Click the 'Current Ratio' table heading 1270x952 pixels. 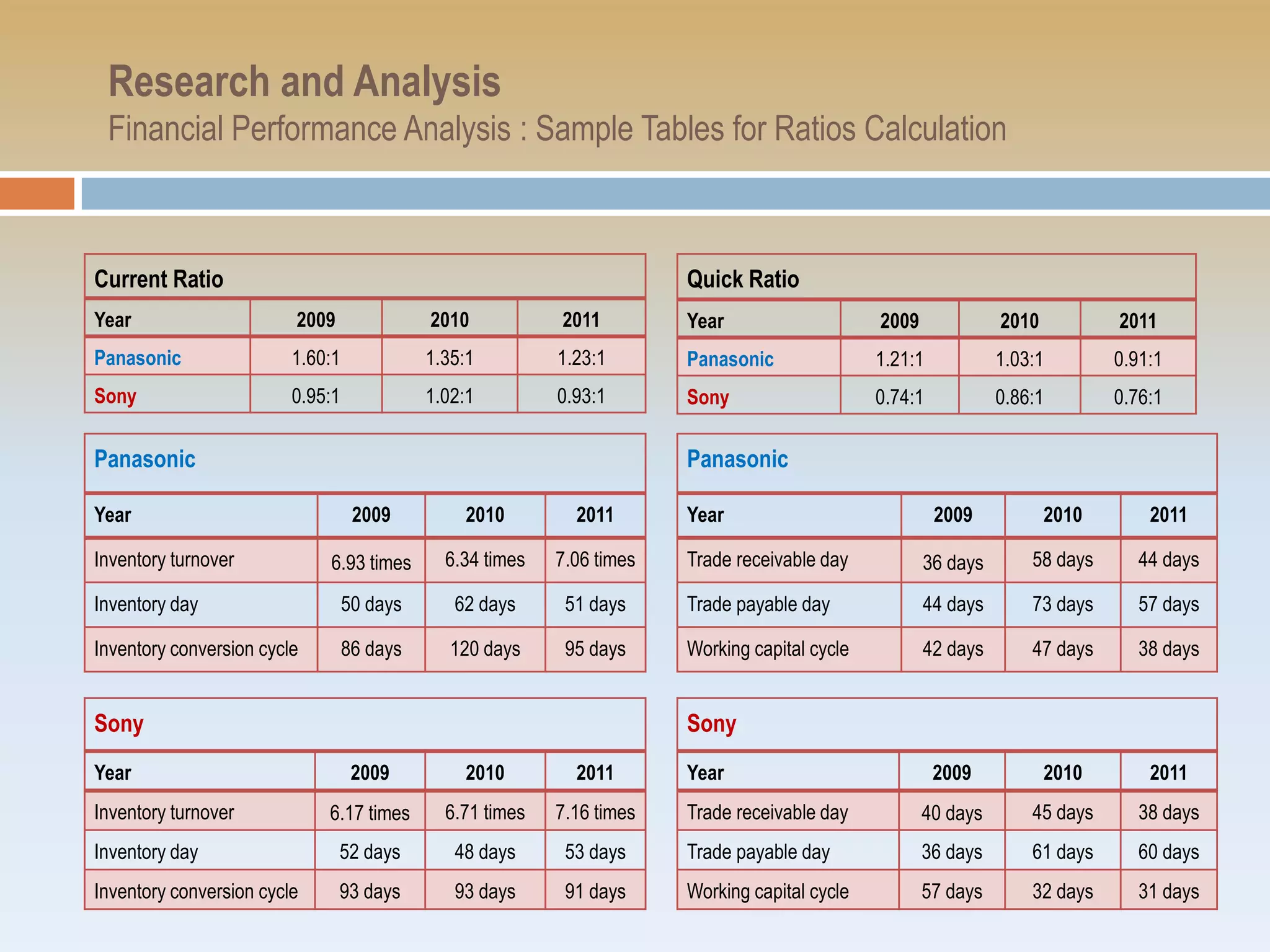click(159, 279)
